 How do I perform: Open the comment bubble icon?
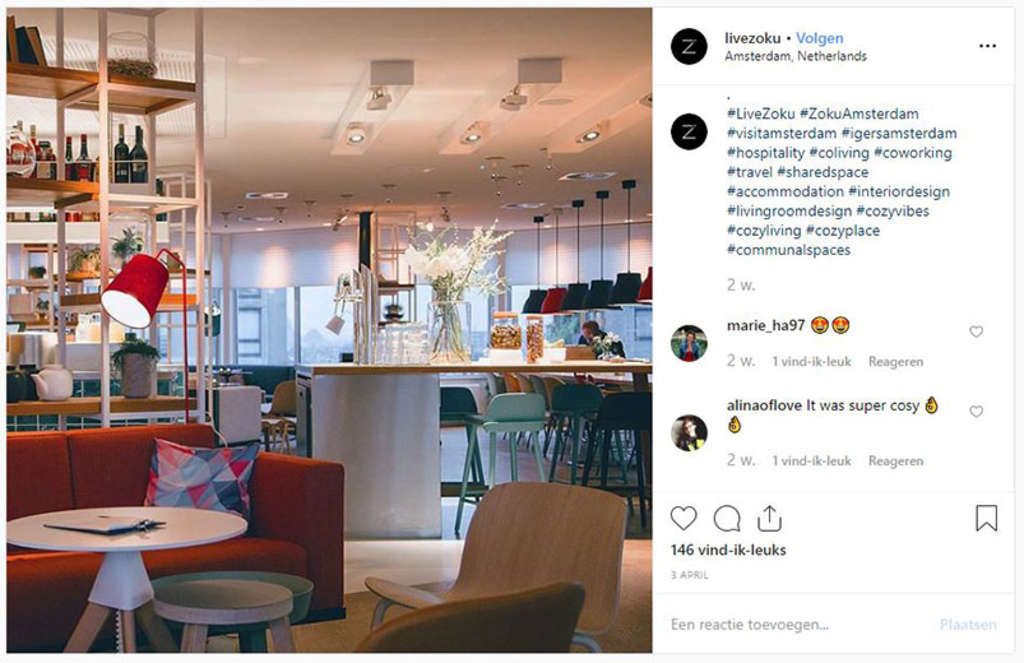click(x=727, y=519)
